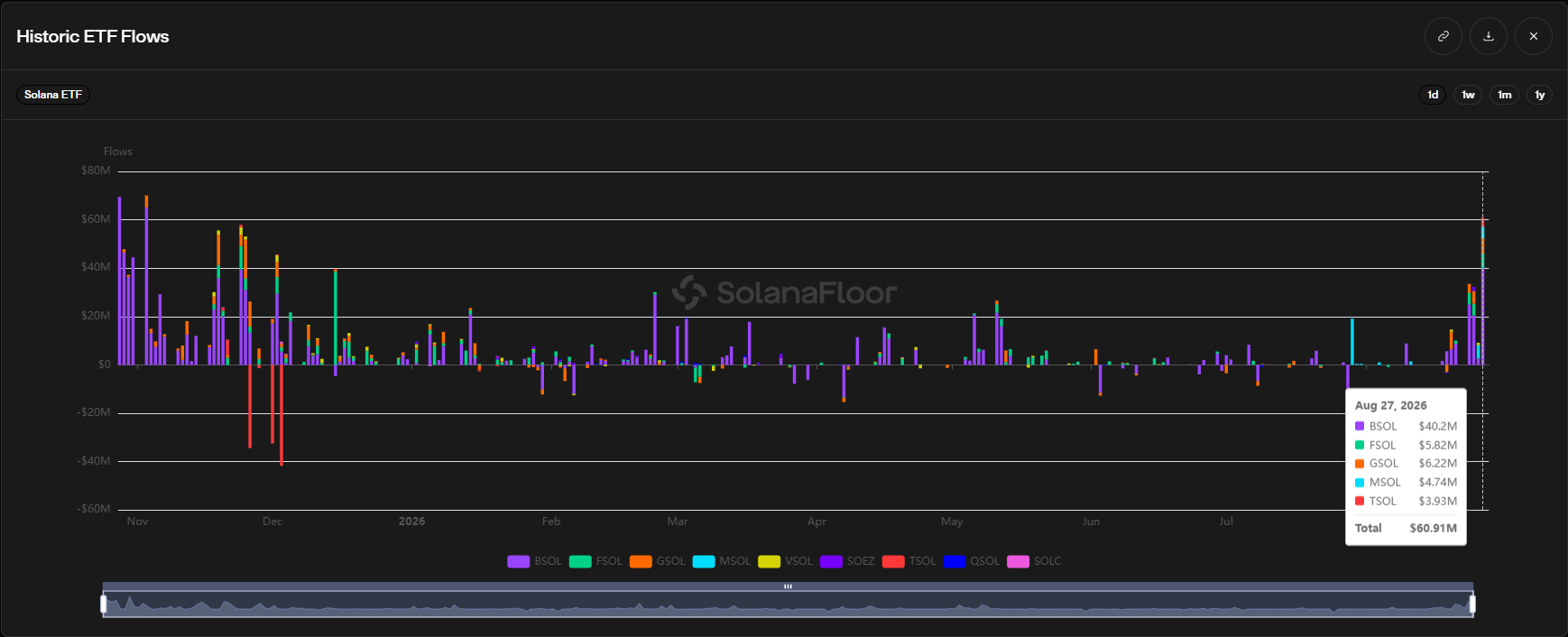The image size is (1568, 637).
Task: Click tooltip date Aug 27, 2026
Action: [x=1390, y=406]
